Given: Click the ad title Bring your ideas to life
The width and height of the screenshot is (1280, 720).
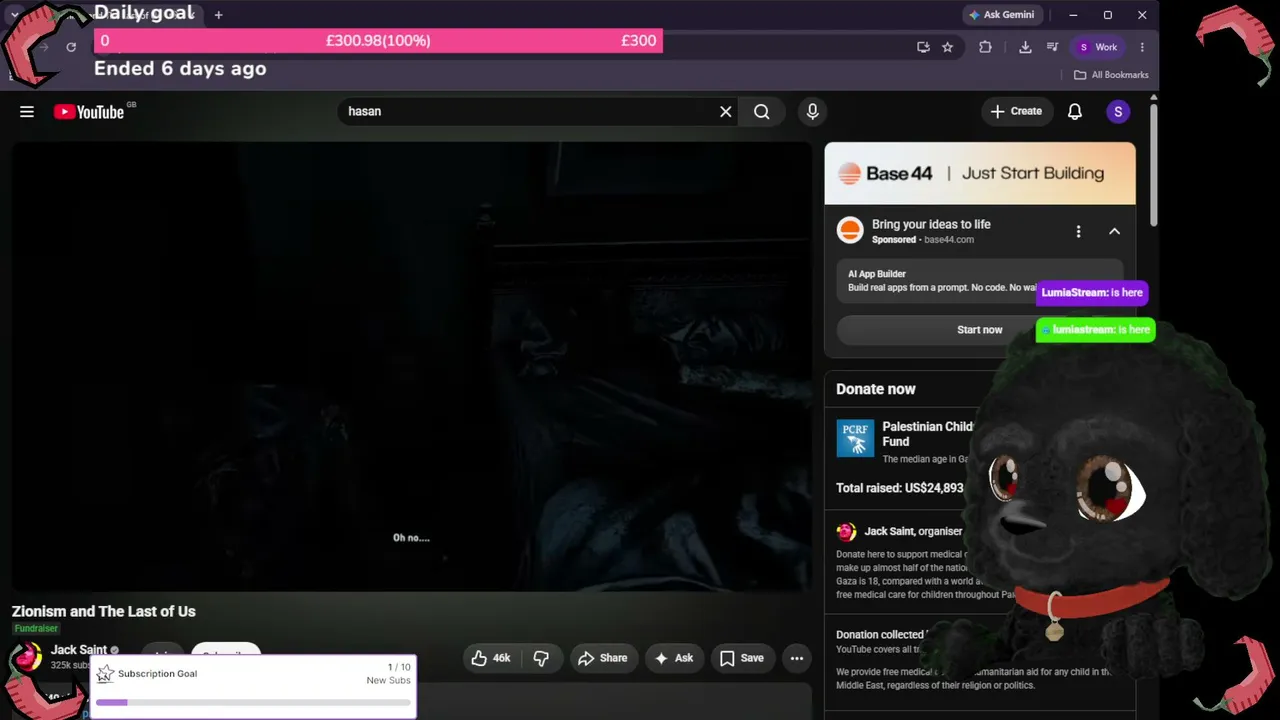Looking at the screenshot, I should [931, 224].
